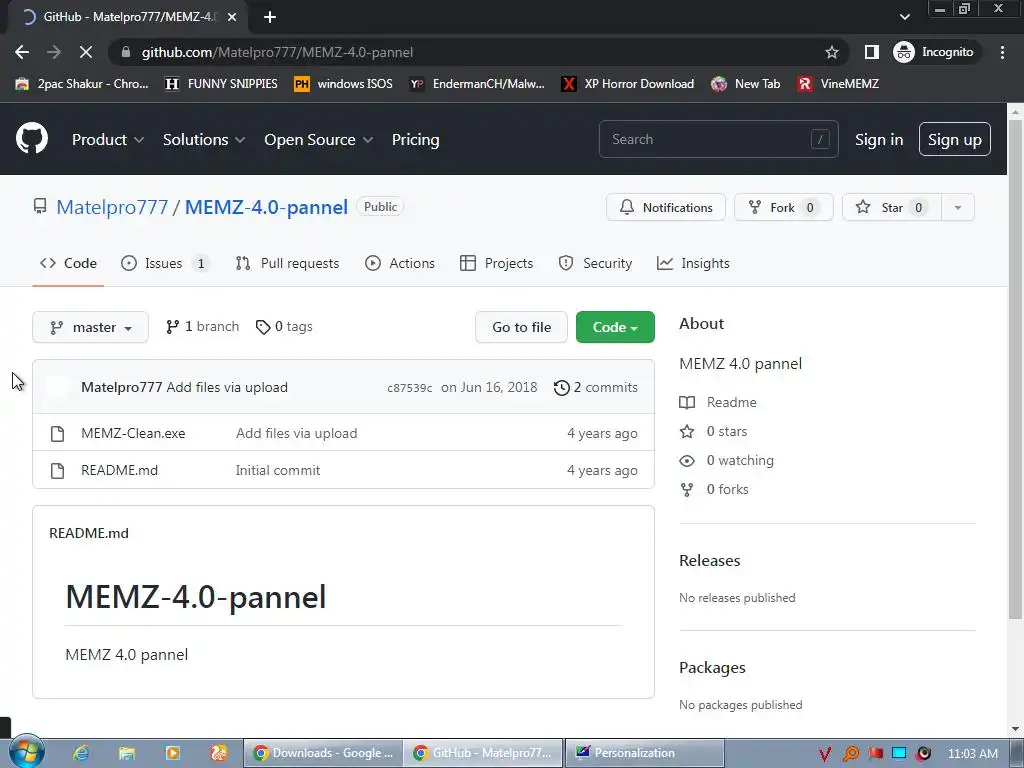View the 0 tags link
Screen dimensions: 1024x768
tap(284, 327)
